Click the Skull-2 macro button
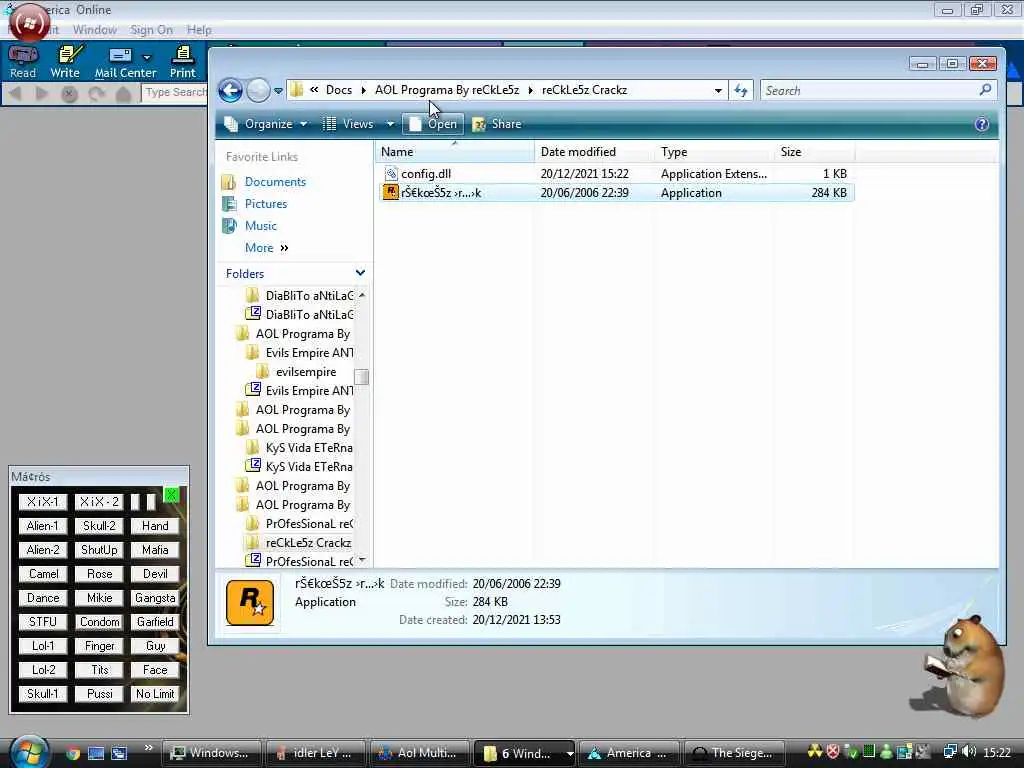This screenshot has height=768, width=1024. tap(99, 526)
